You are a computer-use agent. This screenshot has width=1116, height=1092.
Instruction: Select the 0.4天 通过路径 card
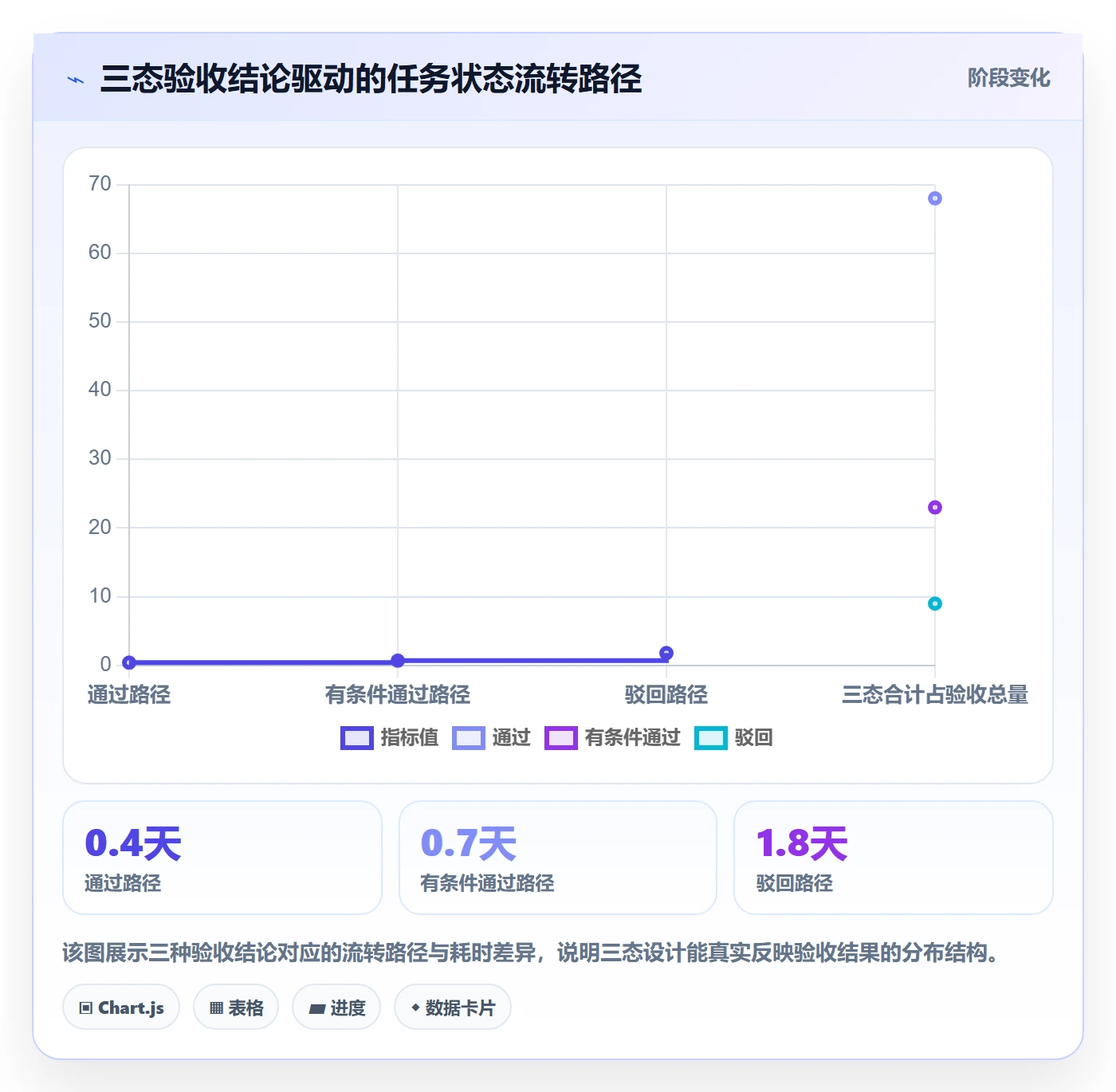coord(222,858)
